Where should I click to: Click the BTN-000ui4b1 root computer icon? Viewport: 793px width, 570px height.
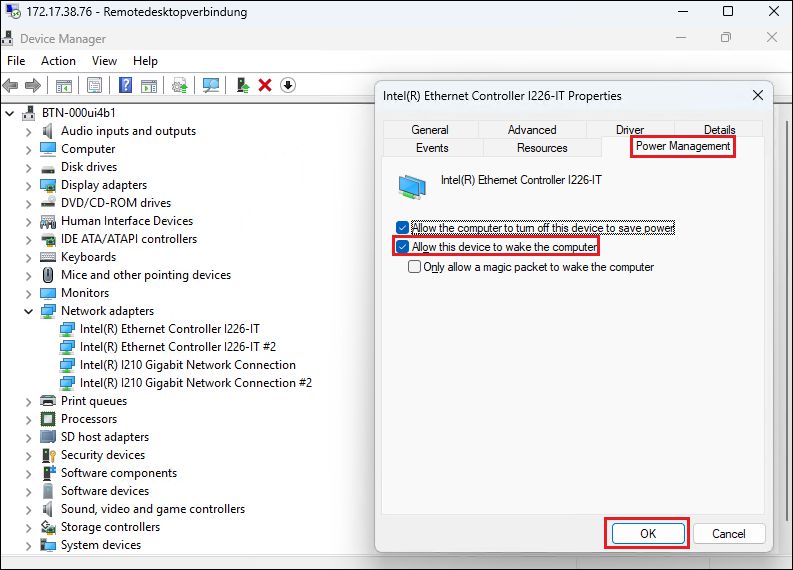pos(29,113)
